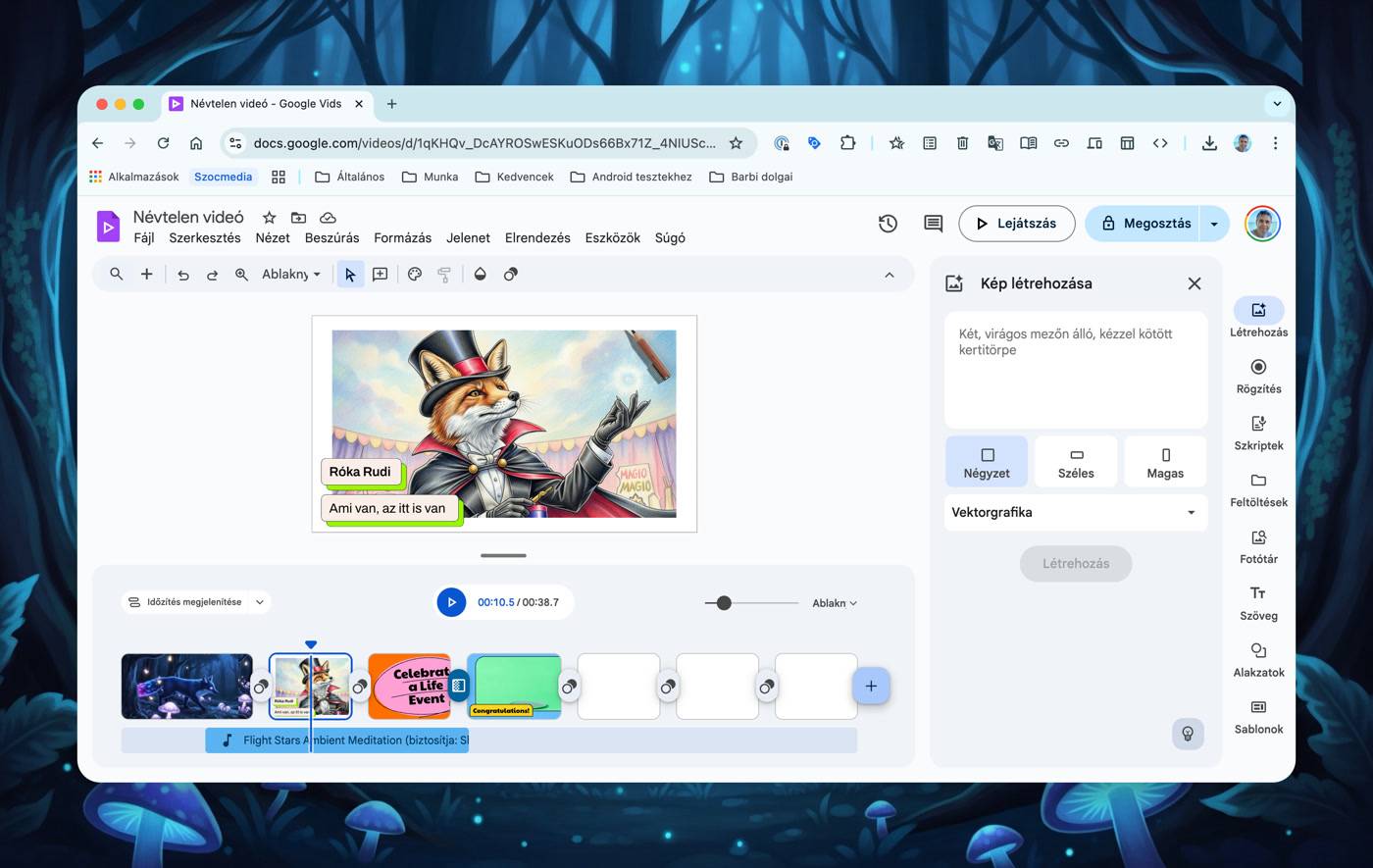The width and height of the screenshot is (1373, 868).
Task: Select the Létrehozás icon in the right sidebar
Action: click(x=1258, y=310)
